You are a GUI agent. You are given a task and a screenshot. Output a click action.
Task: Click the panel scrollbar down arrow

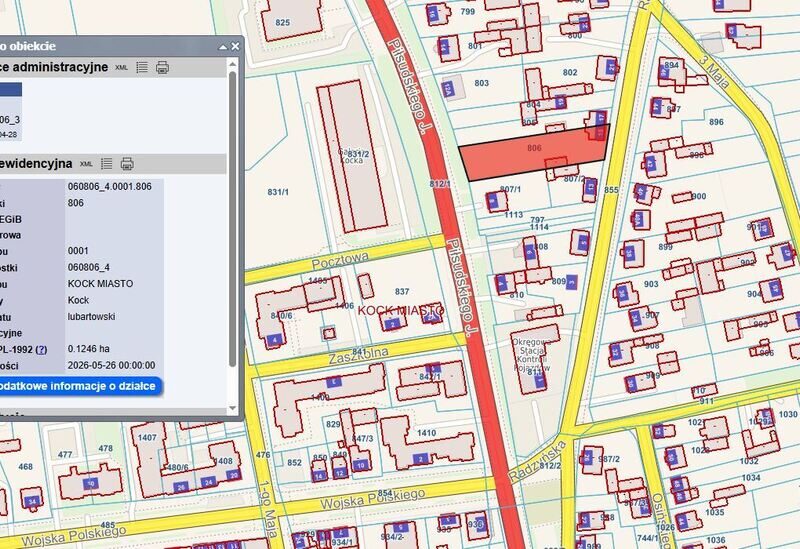(233, 408)
